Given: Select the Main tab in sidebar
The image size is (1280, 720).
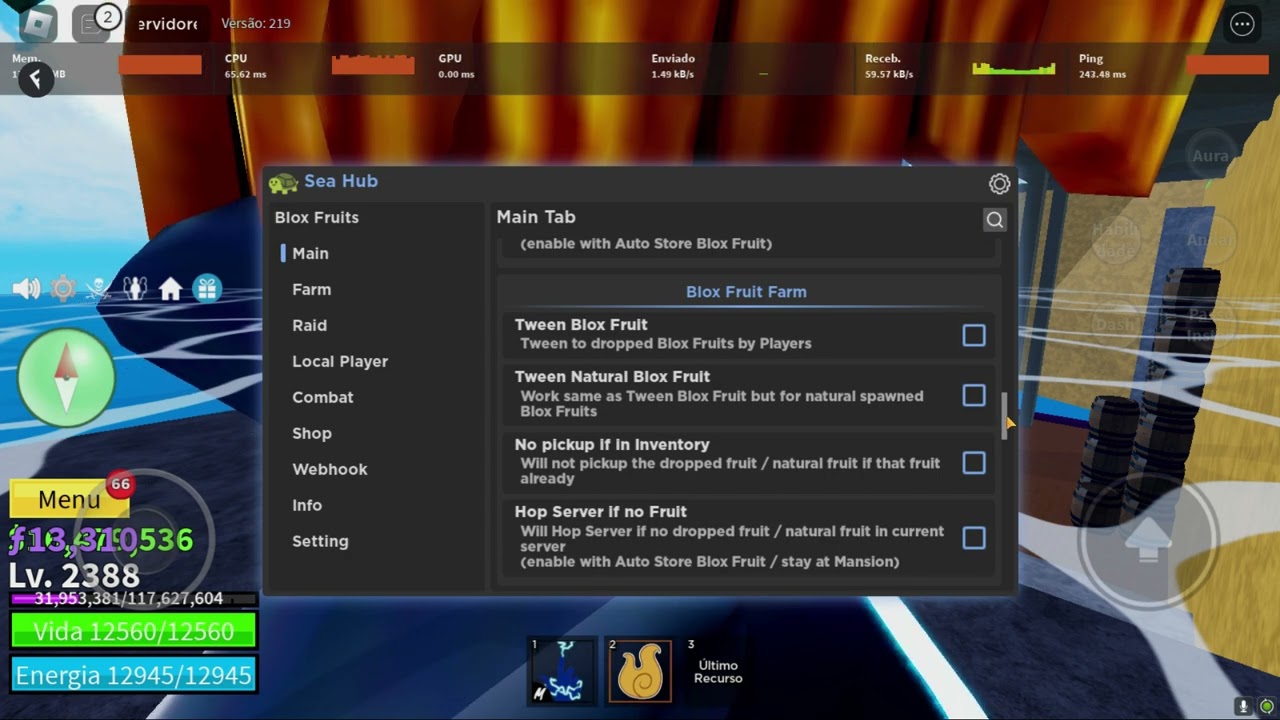Looking at the screenshot, I should pos(310,254).
